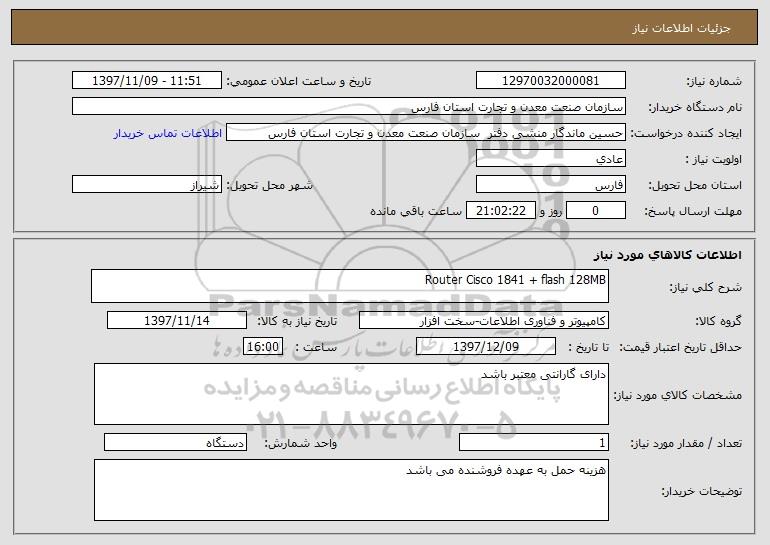Screen dimensions: 770x545
Task: Click the goods specification box دارای گارانتی
Action: [x=351, y=394]
